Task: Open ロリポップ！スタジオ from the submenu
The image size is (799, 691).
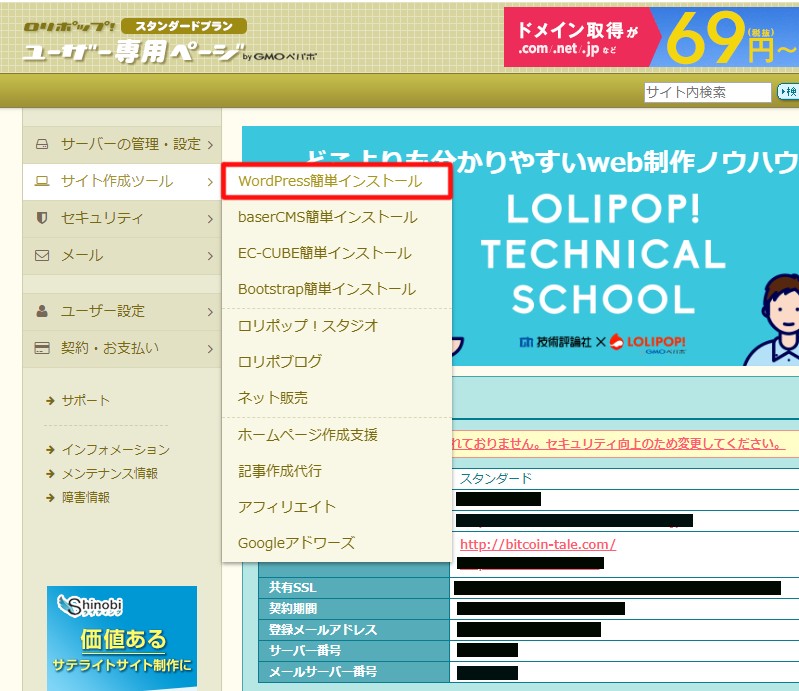Action: click(337, 326)
